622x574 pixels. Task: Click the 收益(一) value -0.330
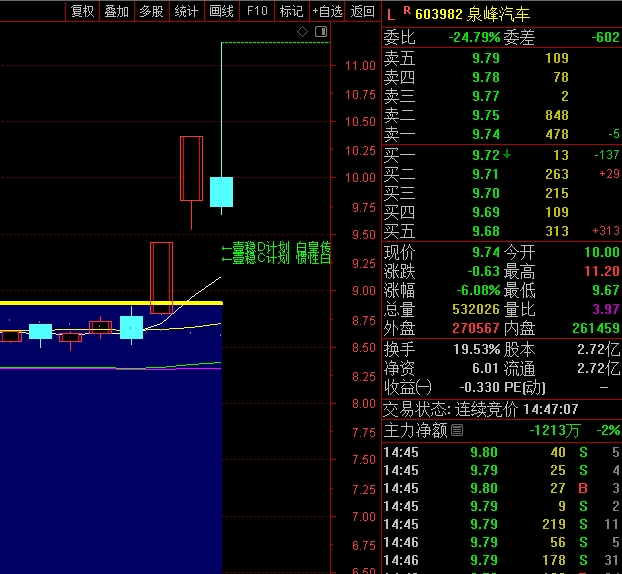pyautogui.click(x=478, y=387)
